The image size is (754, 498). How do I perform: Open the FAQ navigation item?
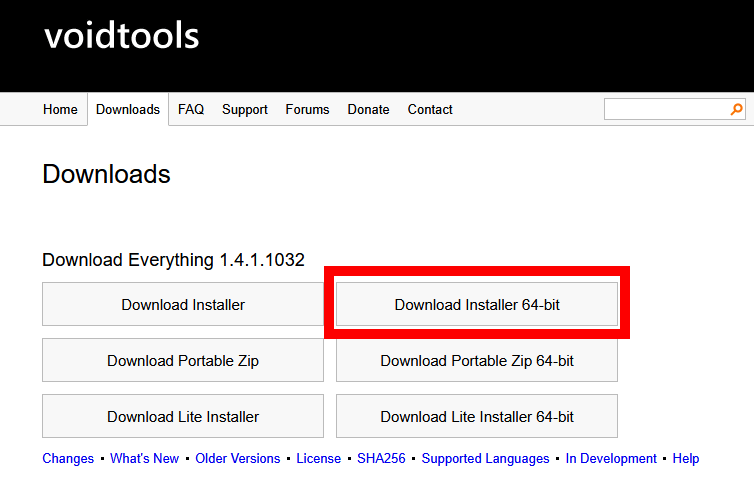(x=191, y=110)
